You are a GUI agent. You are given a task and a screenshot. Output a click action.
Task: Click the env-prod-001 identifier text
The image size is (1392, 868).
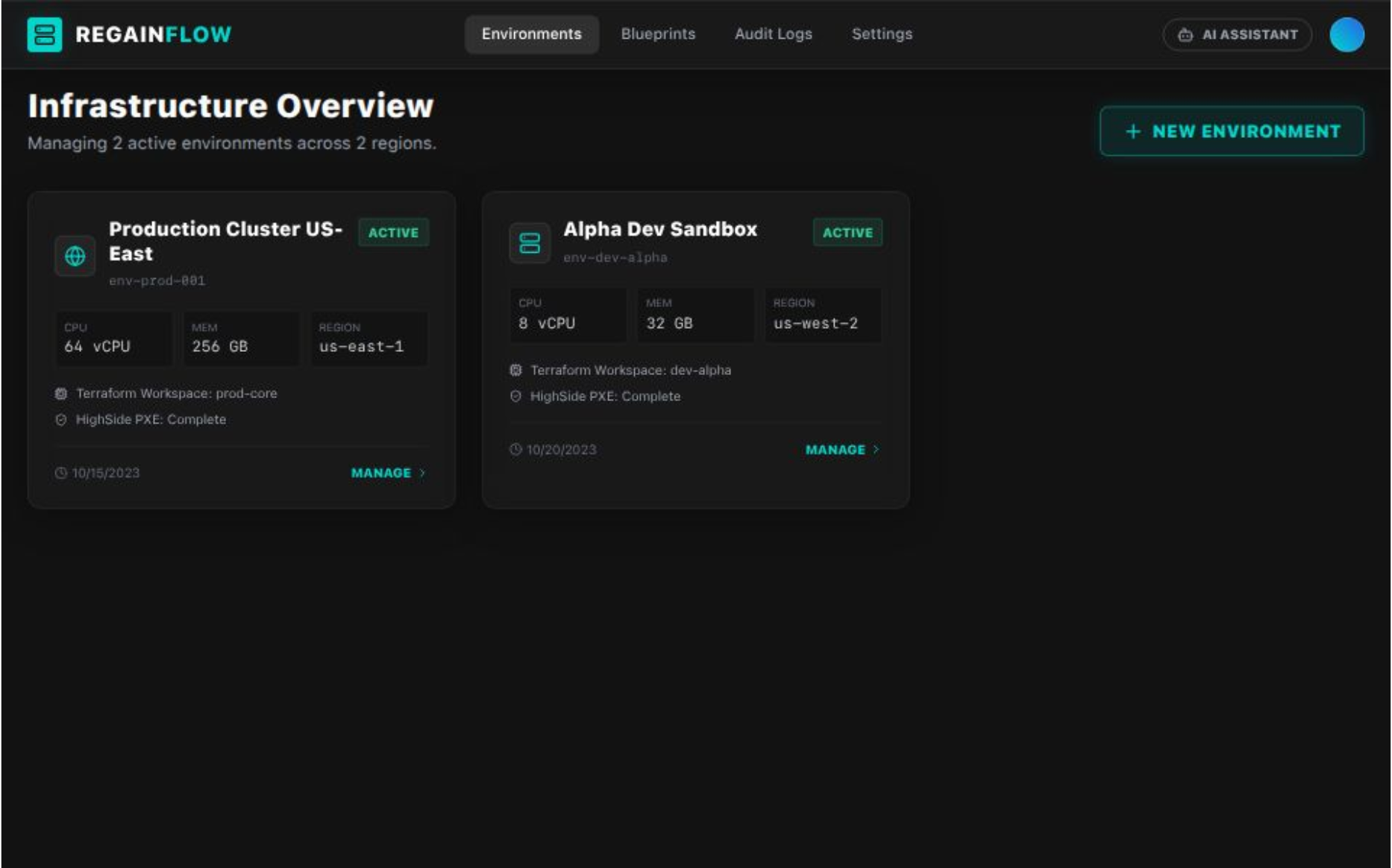pyautogui.click(x=158, y=280)
